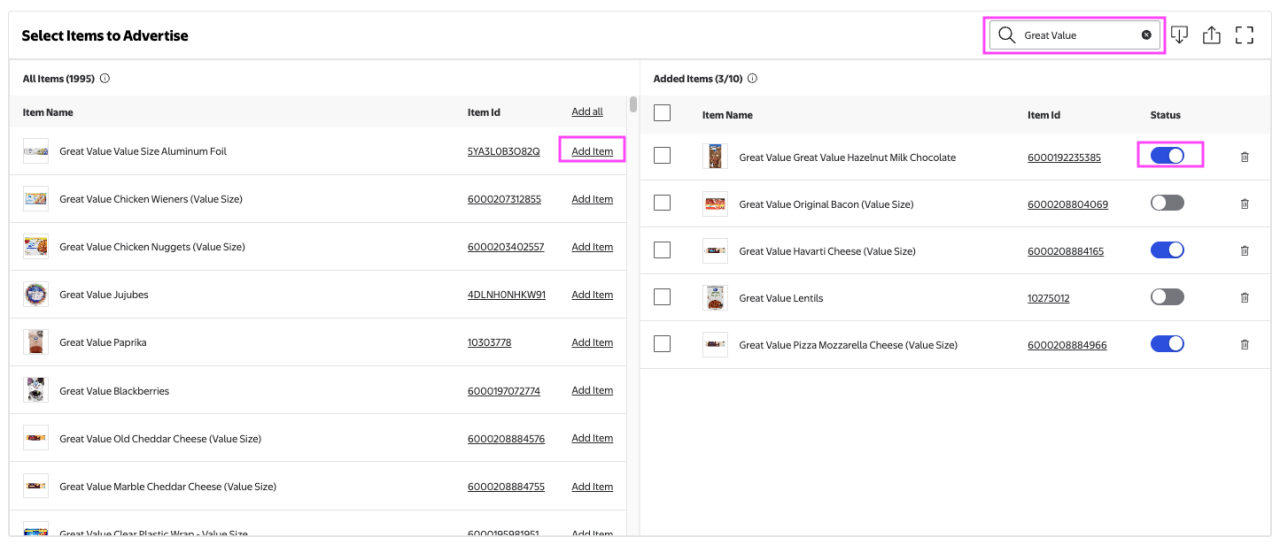
Task: Toggle status of Pizza Mozzarella Cheese
Action: [x=1167, y=344]
